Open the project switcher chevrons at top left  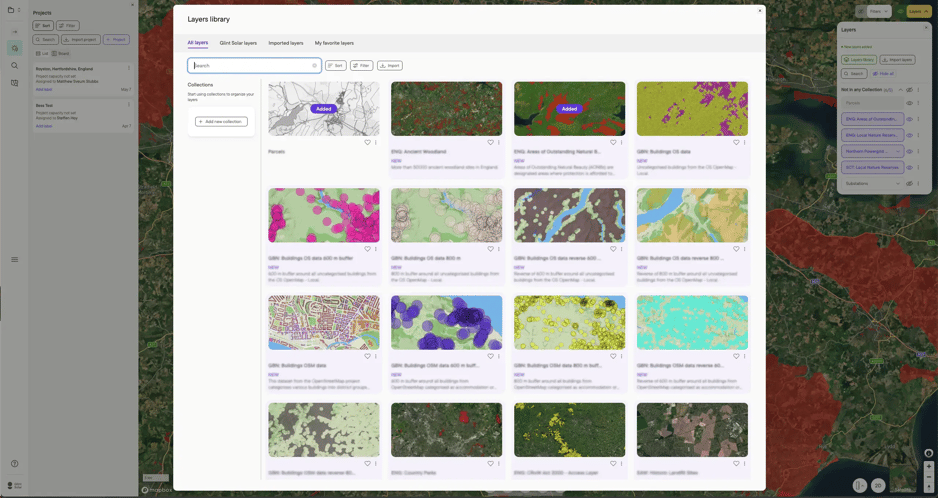[19, 10]
